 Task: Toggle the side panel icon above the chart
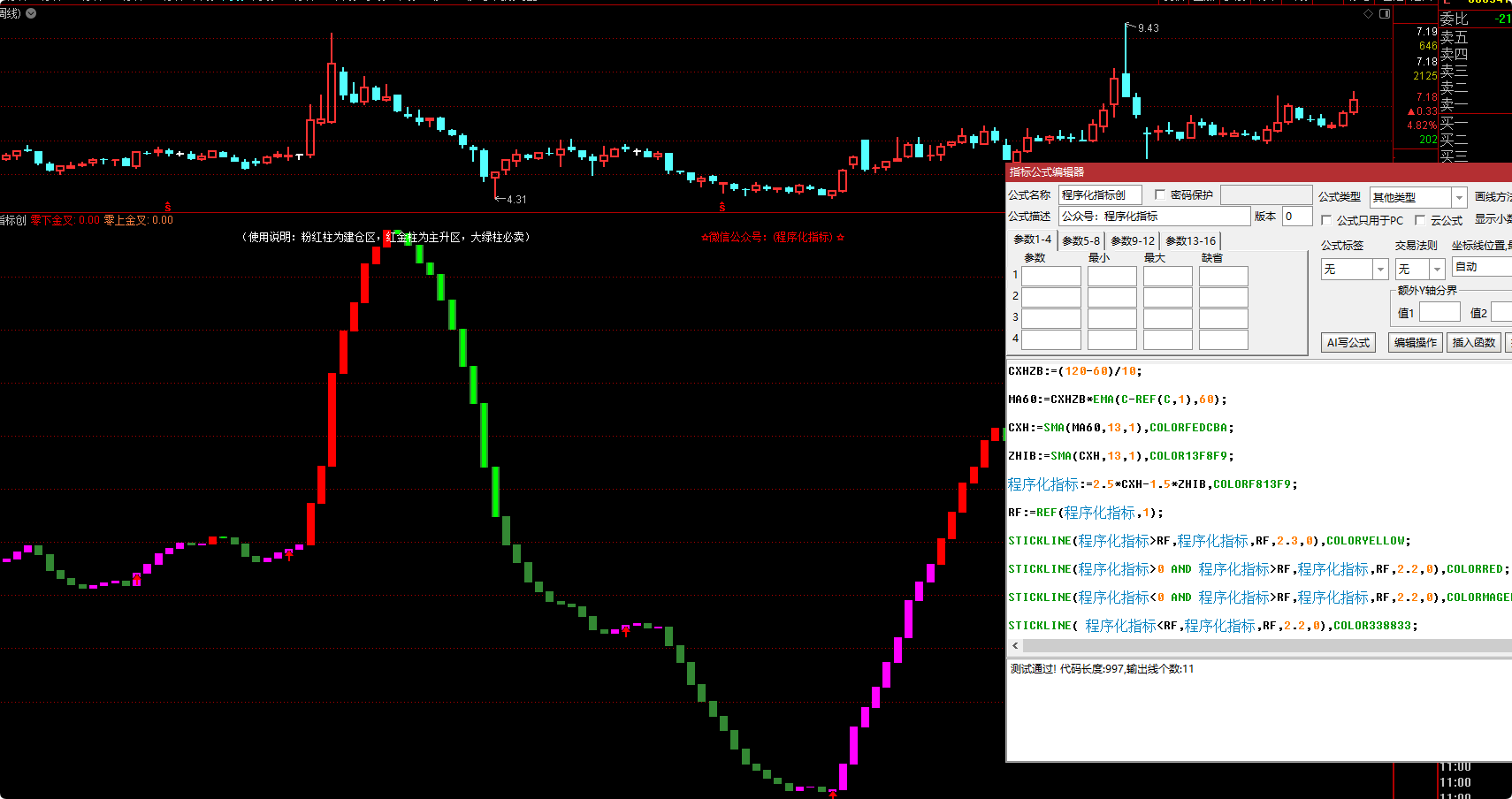(1385, 14)
